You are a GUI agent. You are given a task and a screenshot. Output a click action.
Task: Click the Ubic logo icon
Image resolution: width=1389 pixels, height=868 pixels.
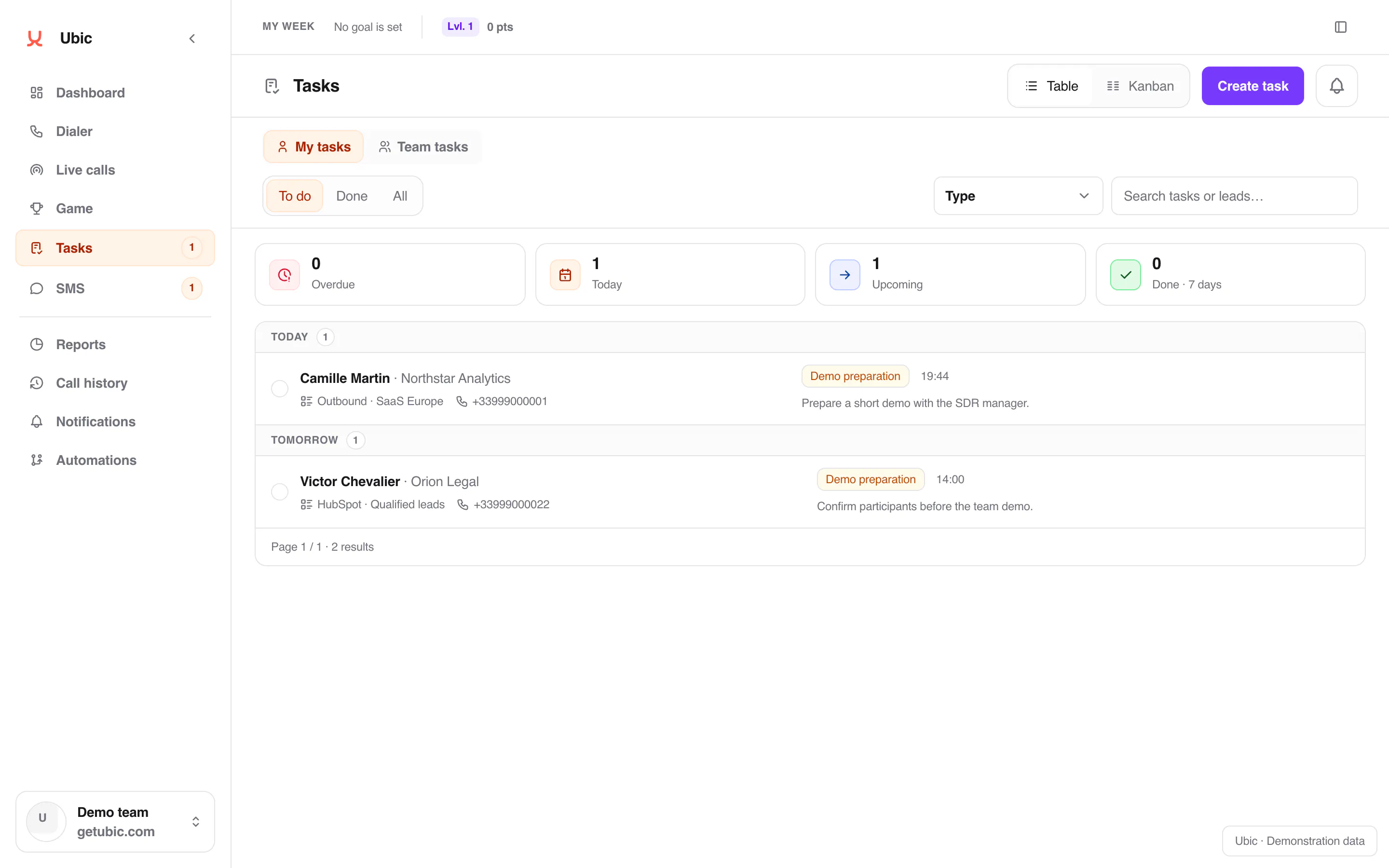pyautogui.click(x=35, y=38)
